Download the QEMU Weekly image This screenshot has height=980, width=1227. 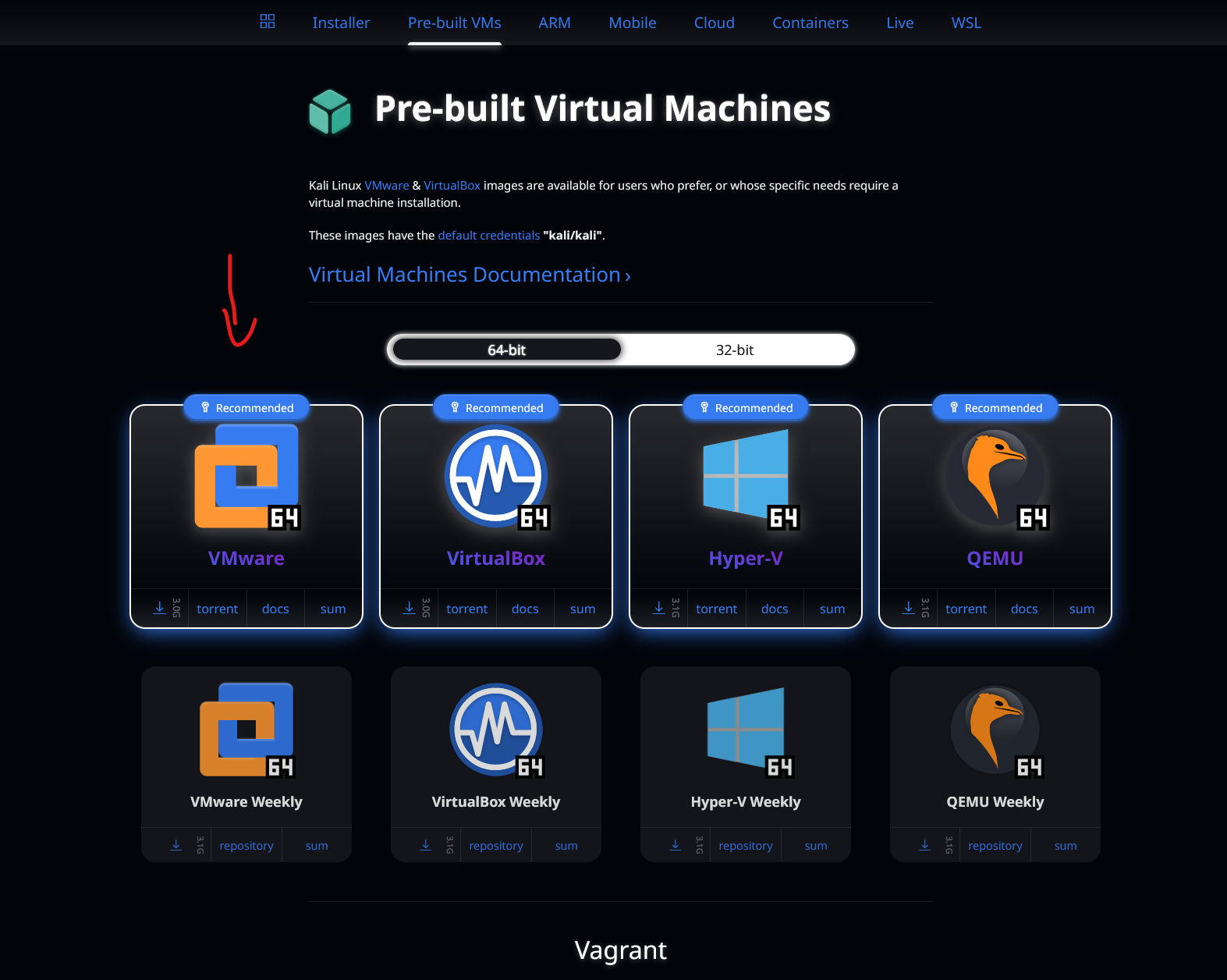(x=925, y=845)
